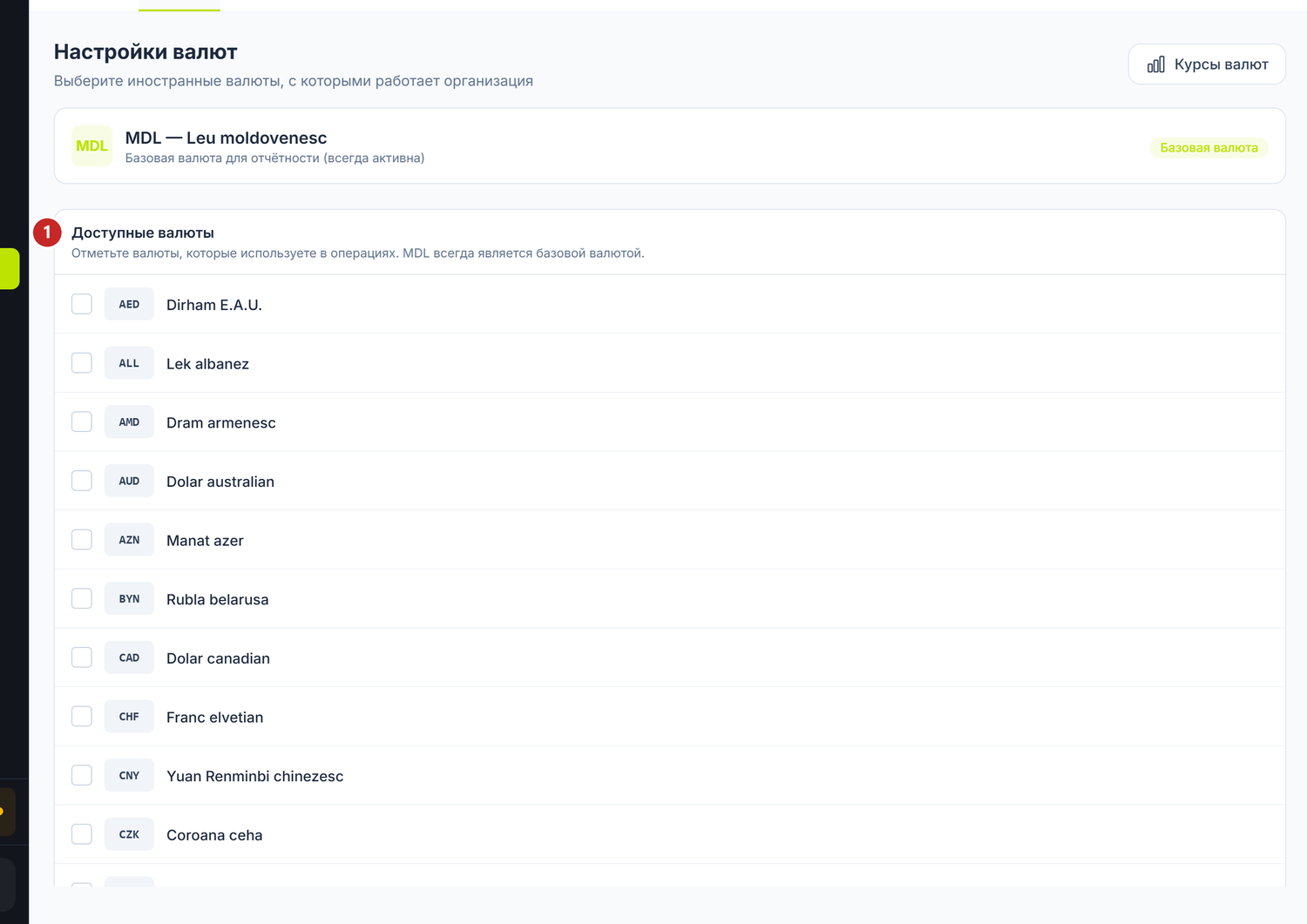Viewport: 1307px width, 924px height.
Task: Click the AMD currency code badge
Action: [129, 422]
